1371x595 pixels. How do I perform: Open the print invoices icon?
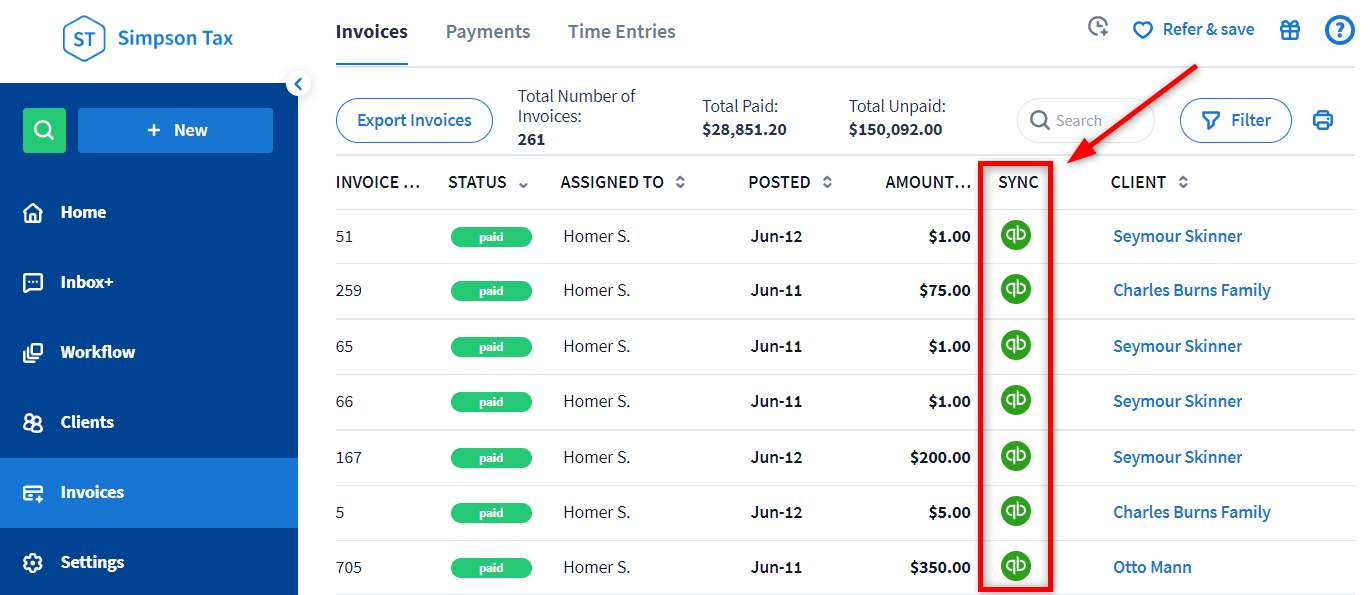1322,119
